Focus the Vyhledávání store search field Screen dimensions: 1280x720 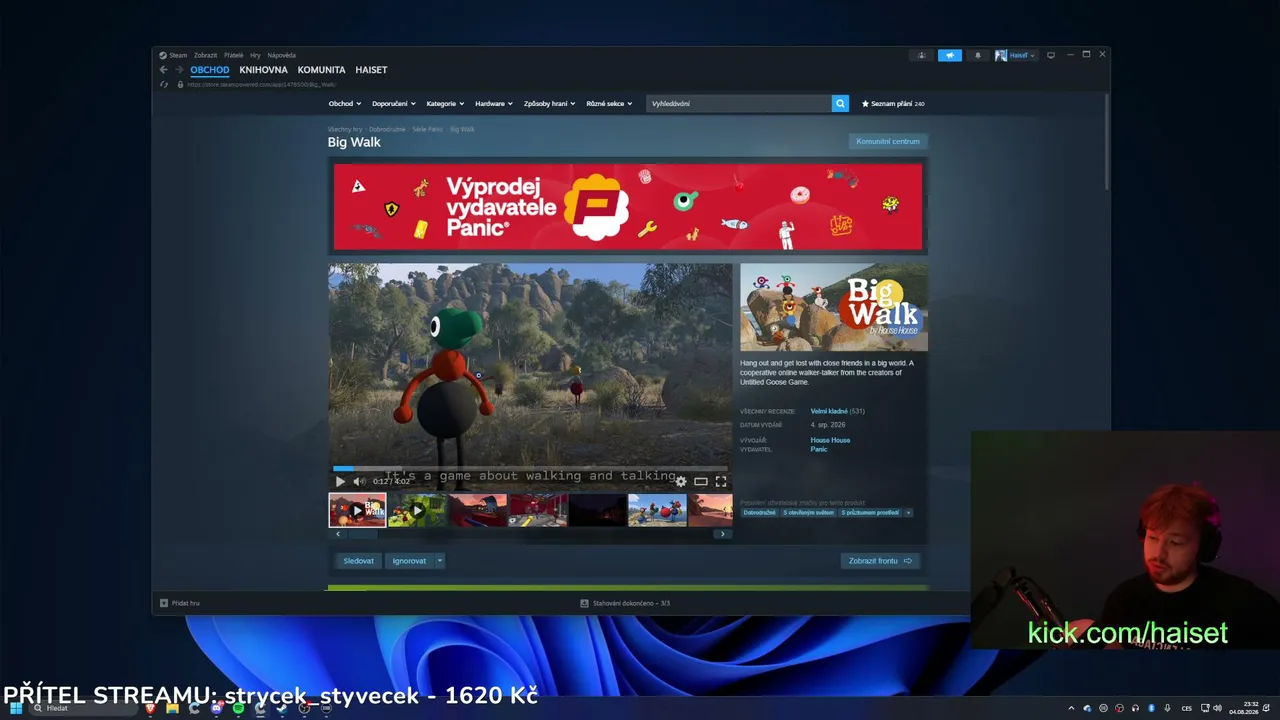click(x=739, y=103)
